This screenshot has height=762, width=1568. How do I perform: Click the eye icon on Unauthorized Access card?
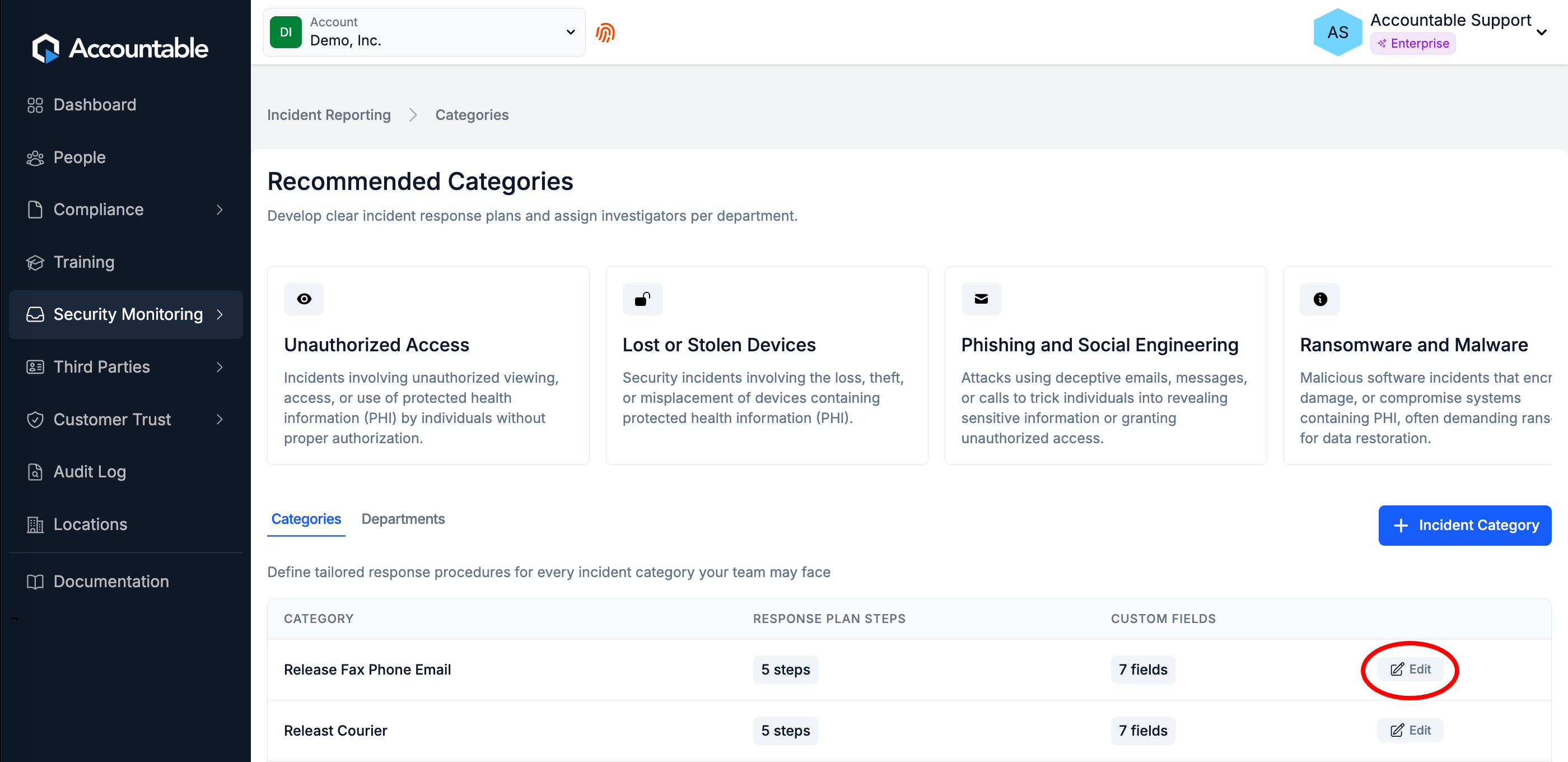[x=304, y=299]
